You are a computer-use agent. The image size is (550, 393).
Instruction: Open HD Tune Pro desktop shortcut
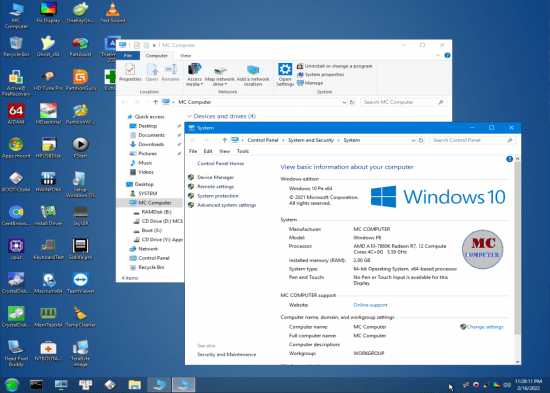(x=48, y=80)
